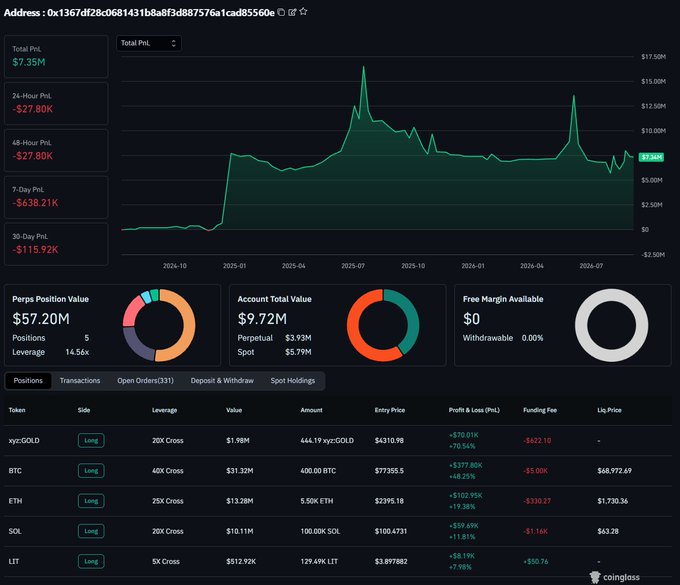Click the Long badge in the SOL row
The height and width of the screenshot is (585, 680).
tap(91, 531)
